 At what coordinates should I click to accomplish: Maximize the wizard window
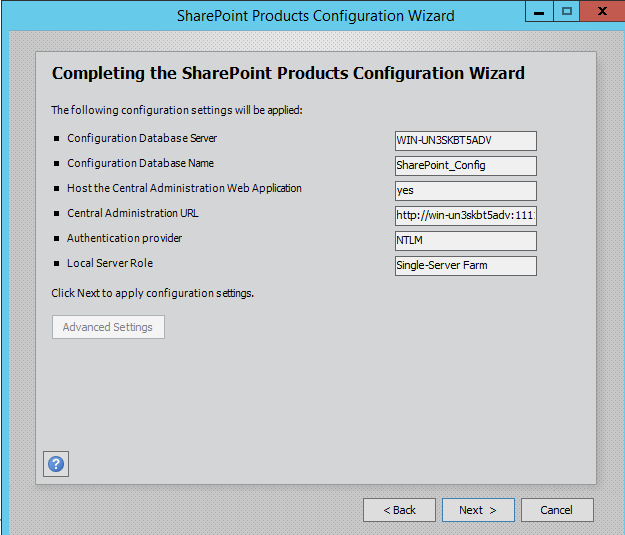[566, 11]
